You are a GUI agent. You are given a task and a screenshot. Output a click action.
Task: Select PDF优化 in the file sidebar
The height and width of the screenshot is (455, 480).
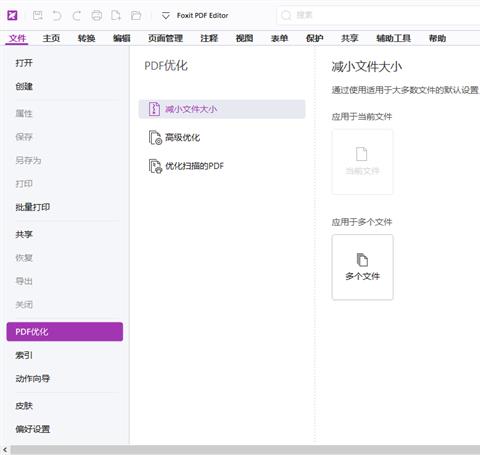click(x=65, y=332)
